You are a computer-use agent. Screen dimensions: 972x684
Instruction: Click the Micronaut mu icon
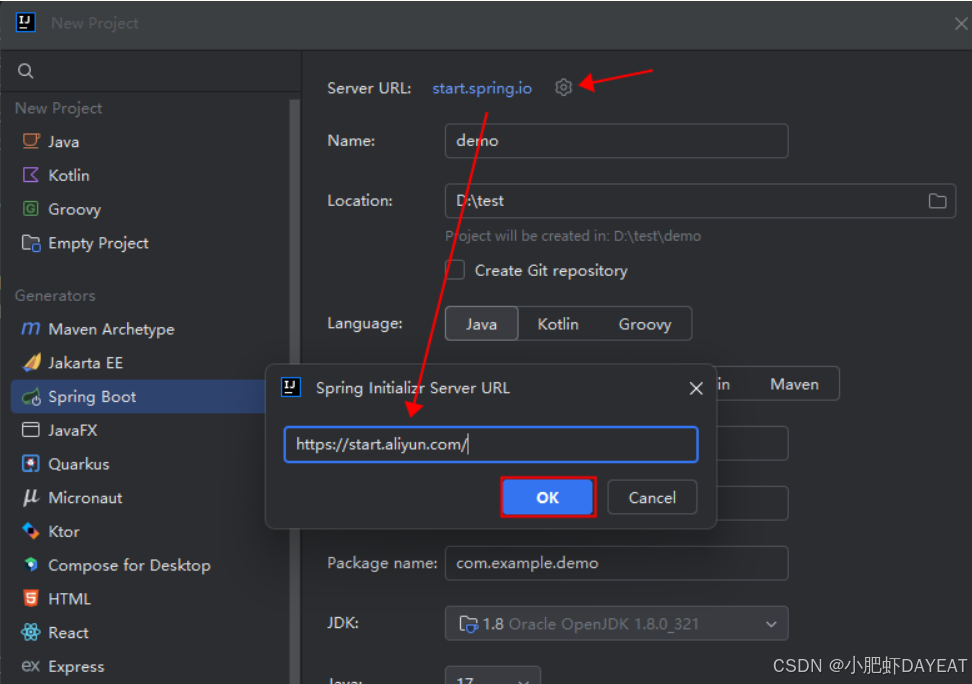pos(31,497)
